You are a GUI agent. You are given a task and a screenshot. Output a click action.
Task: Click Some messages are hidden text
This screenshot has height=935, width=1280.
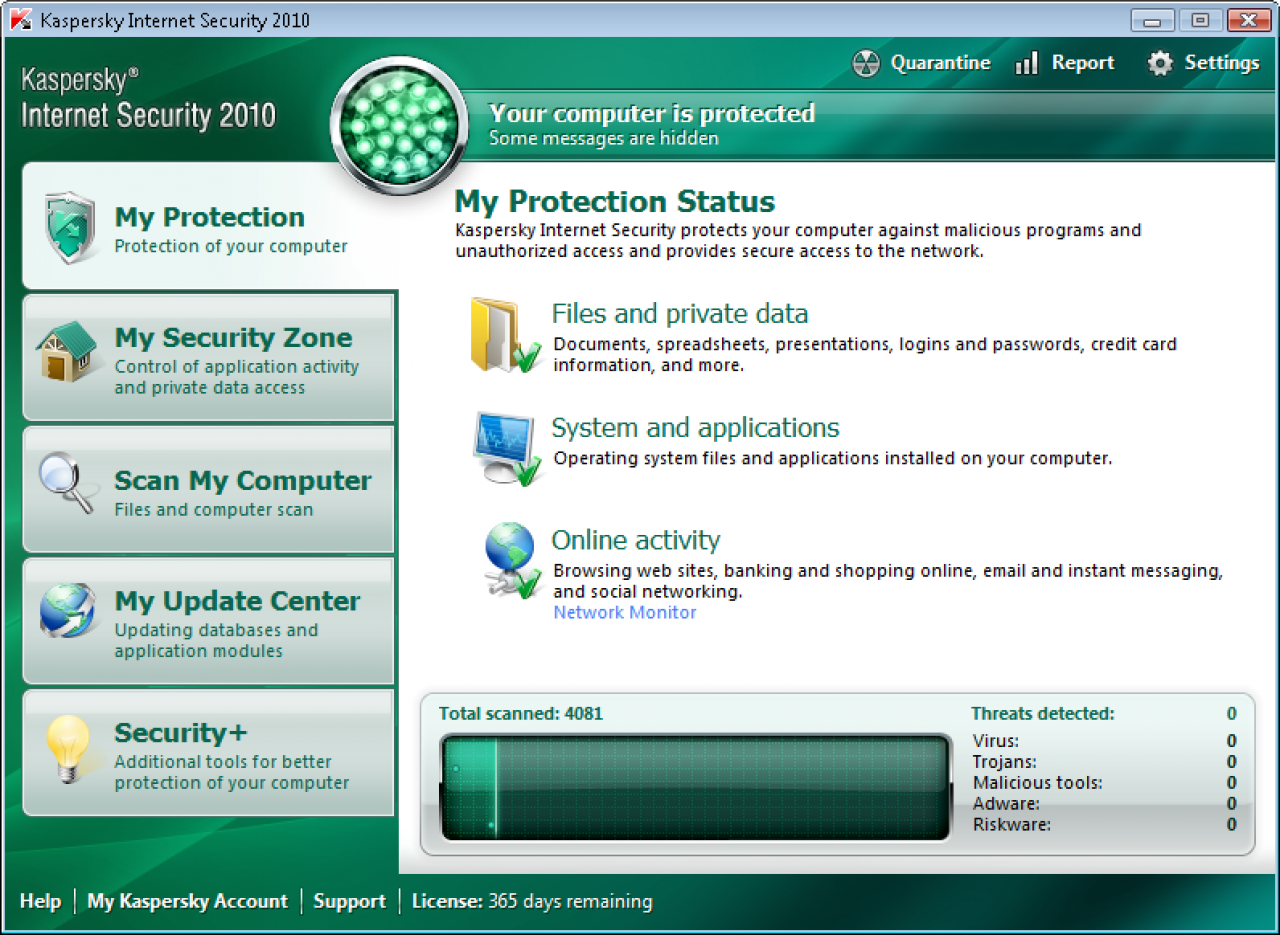tap(604, 138)
